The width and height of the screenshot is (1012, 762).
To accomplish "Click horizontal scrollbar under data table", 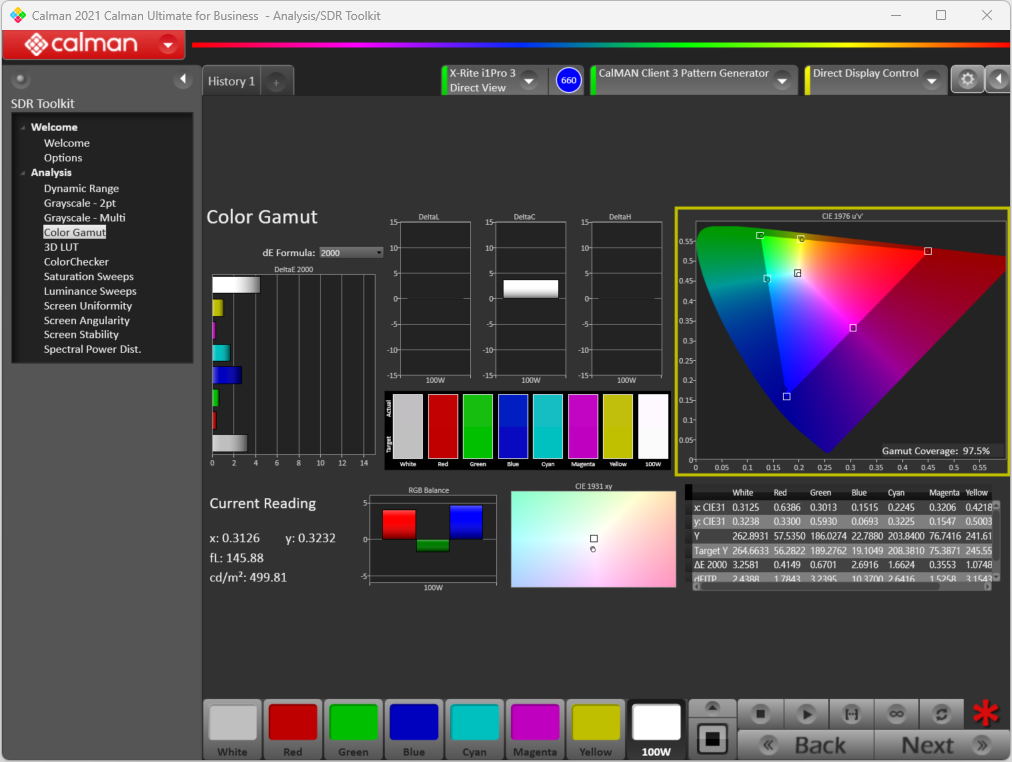I will pyautogui.click(x=842, y=587).
